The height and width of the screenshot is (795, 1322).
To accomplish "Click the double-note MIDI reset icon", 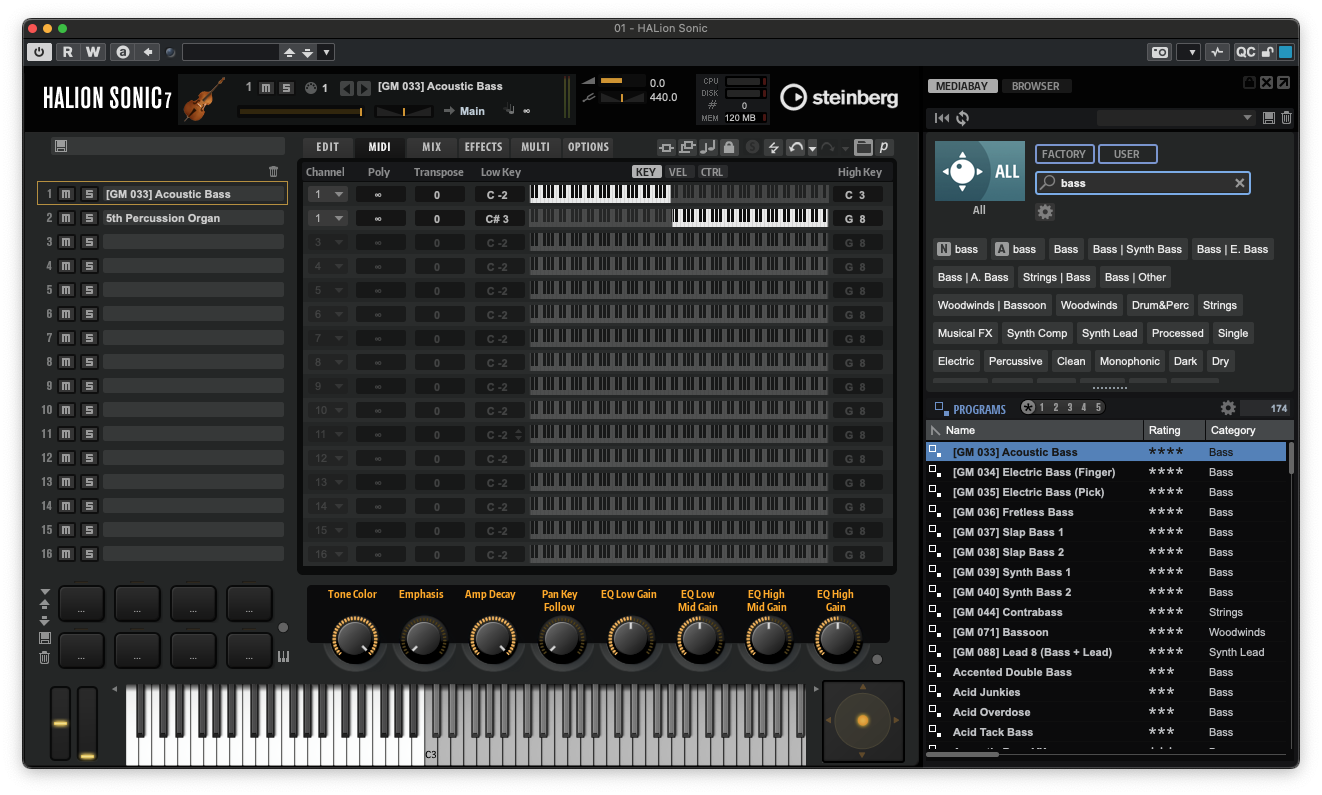I will pos(708,147).
